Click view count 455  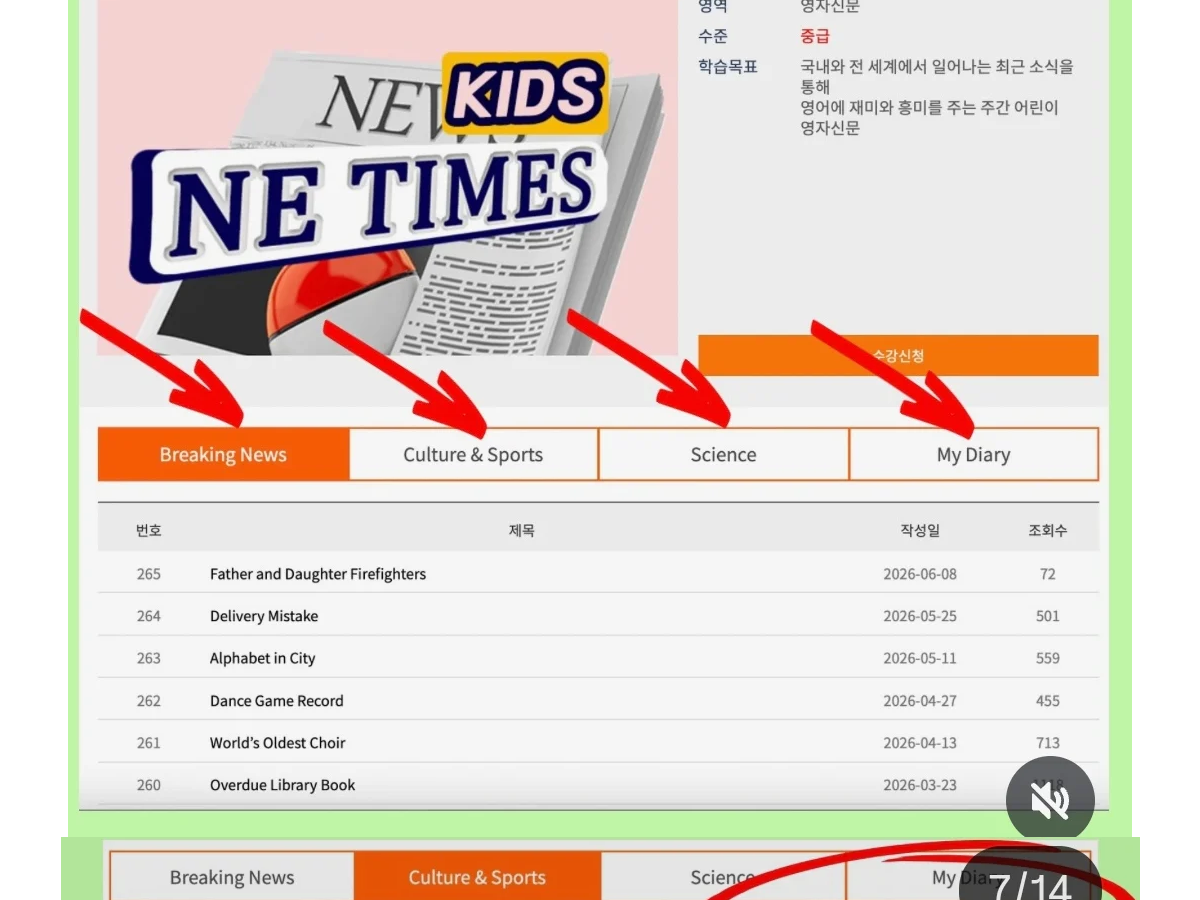[1047, 701]
